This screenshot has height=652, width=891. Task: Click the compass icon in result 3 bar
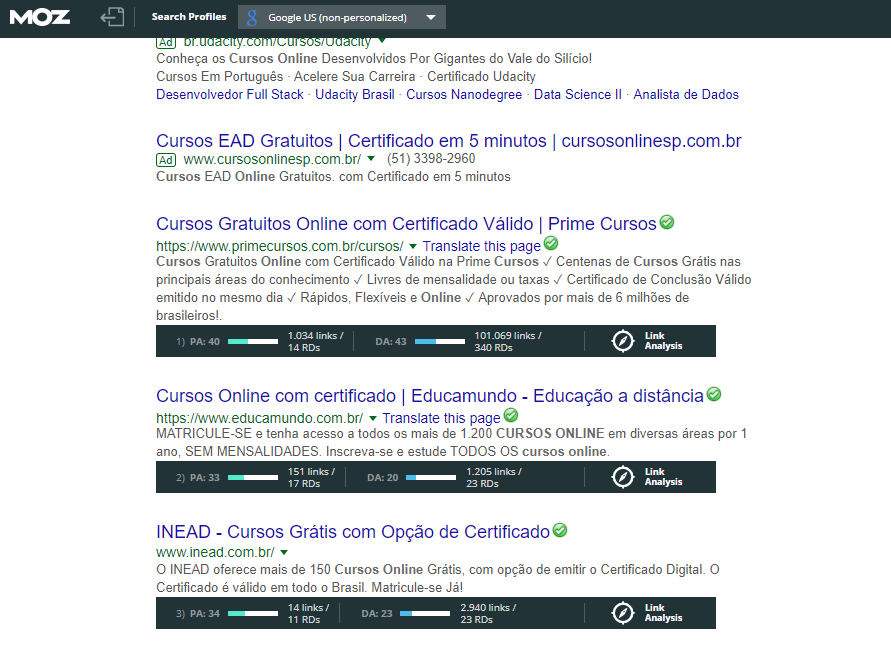point(623,613)
